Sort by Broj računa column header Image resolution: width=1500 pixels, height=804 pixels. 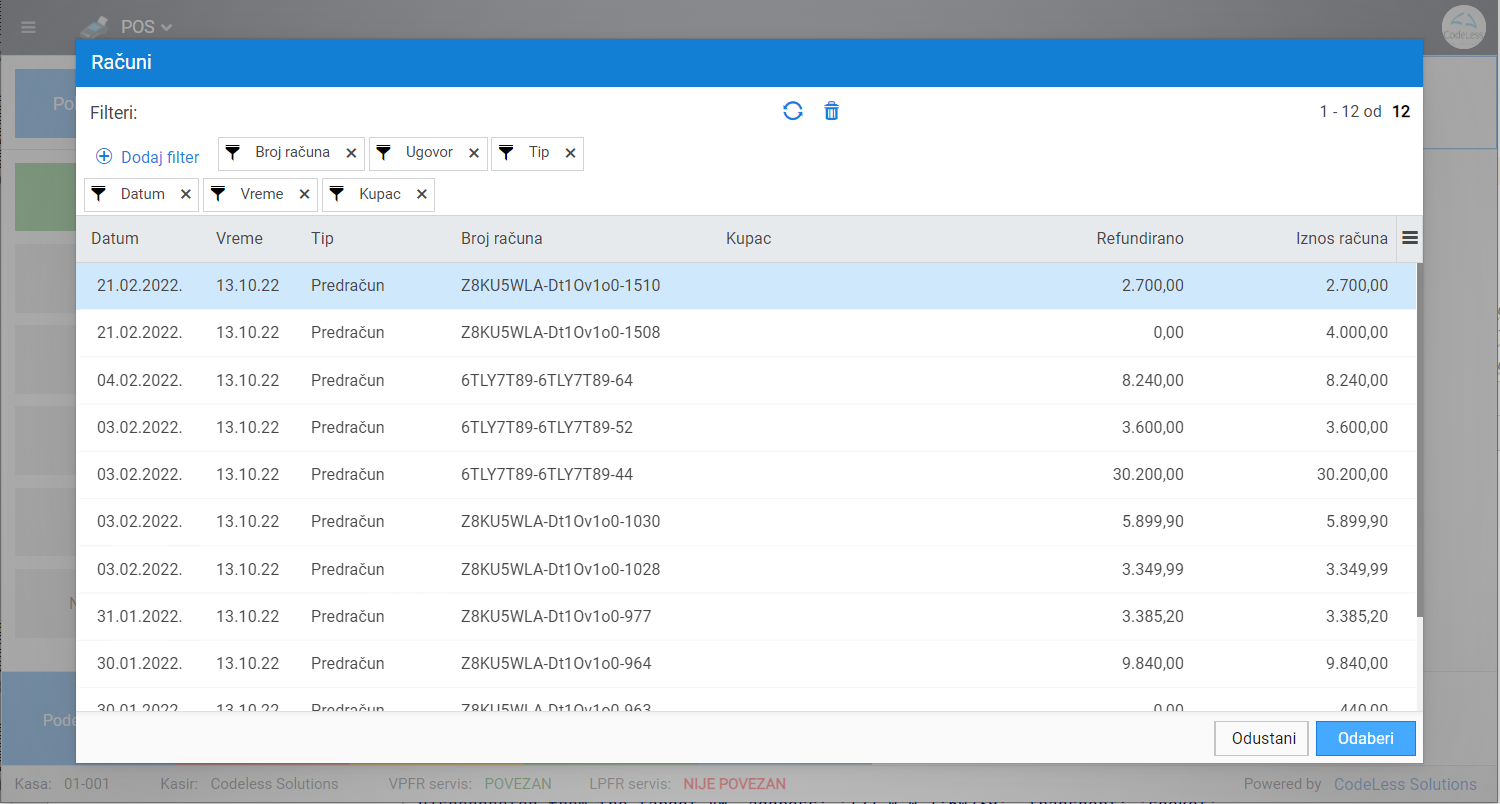502,238
